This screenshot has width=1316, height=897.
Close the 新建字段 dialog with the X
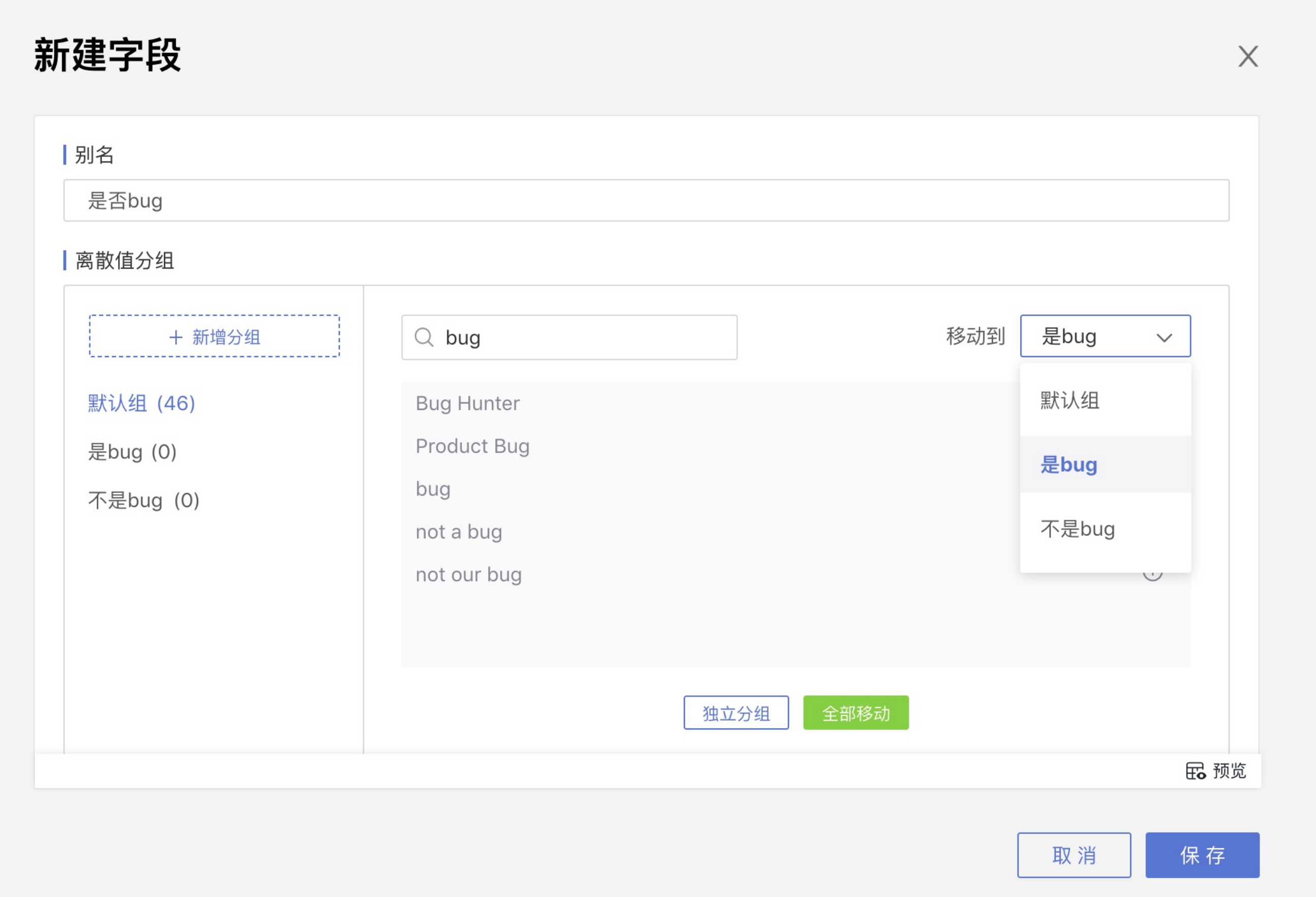pyautogui.click(x=1247, y=57)
